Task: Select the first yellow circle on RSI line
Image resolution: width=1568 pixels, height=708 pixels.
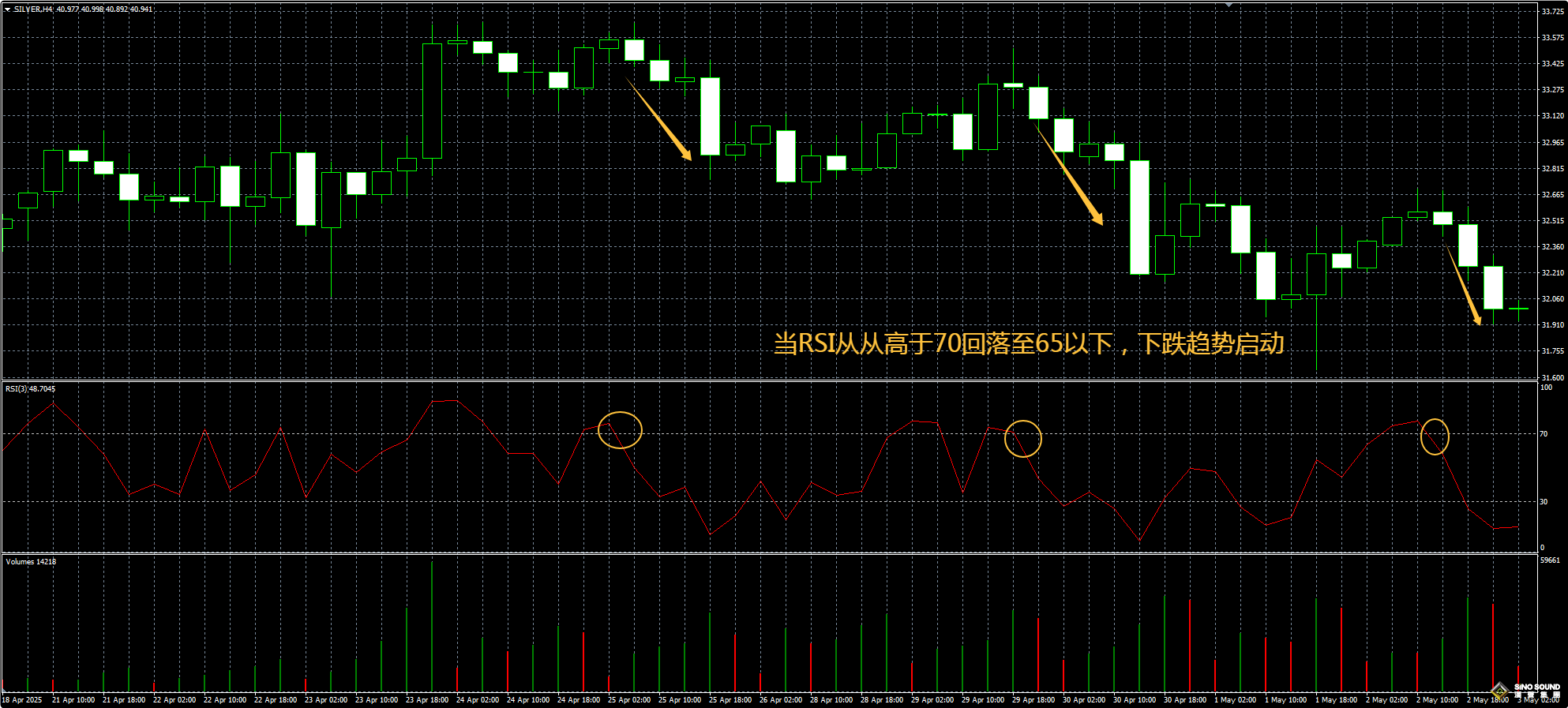Action: point(620,430)
